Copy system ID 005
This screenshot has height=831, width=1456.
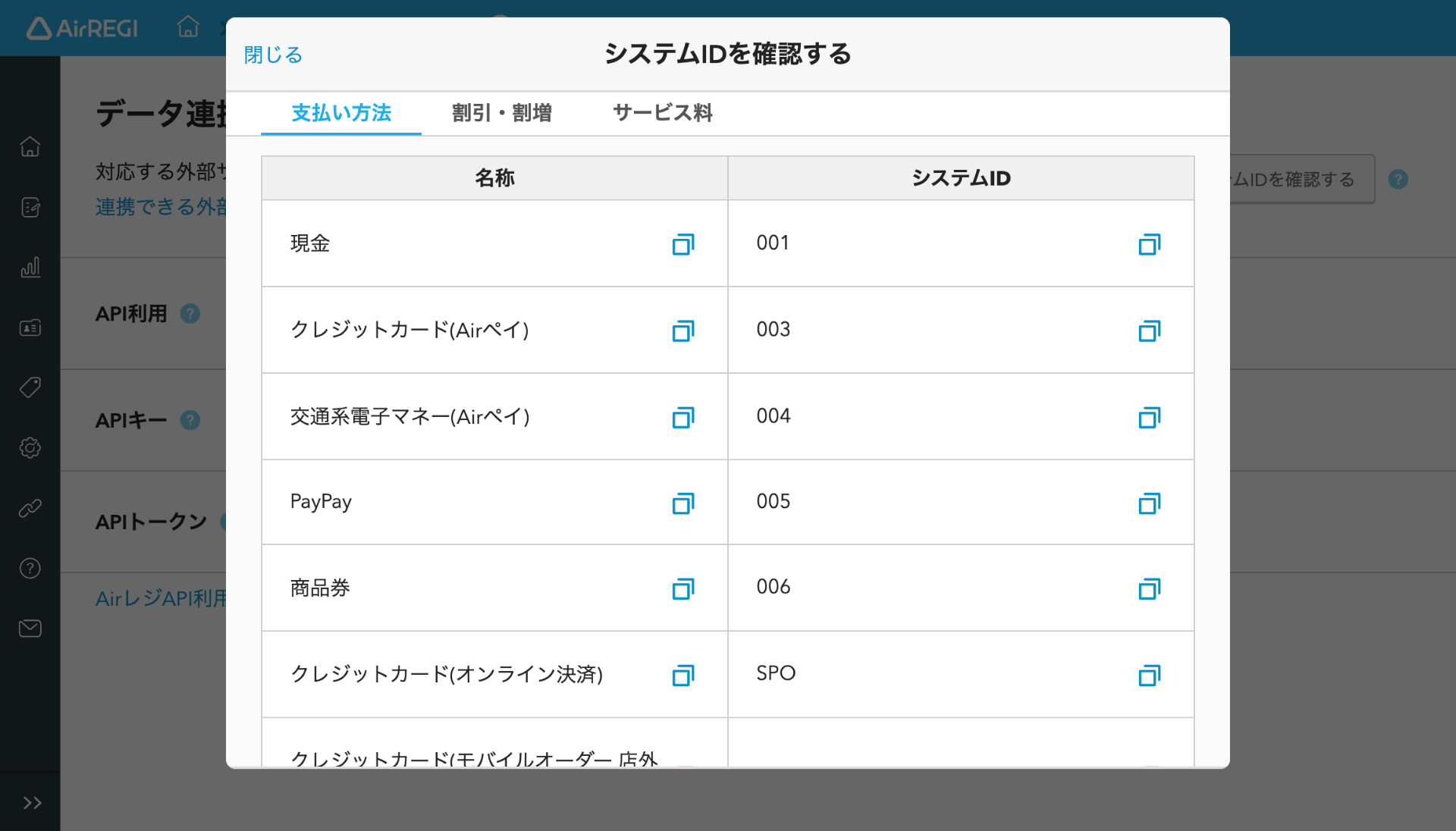[x=1150, y=503]
